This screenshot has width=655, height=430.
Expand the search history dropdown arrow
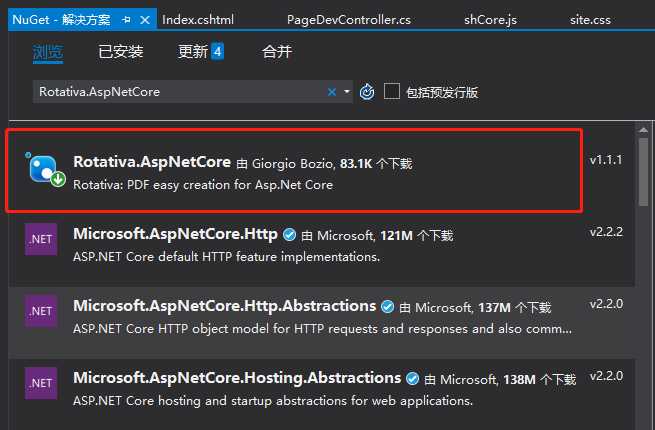347,92
